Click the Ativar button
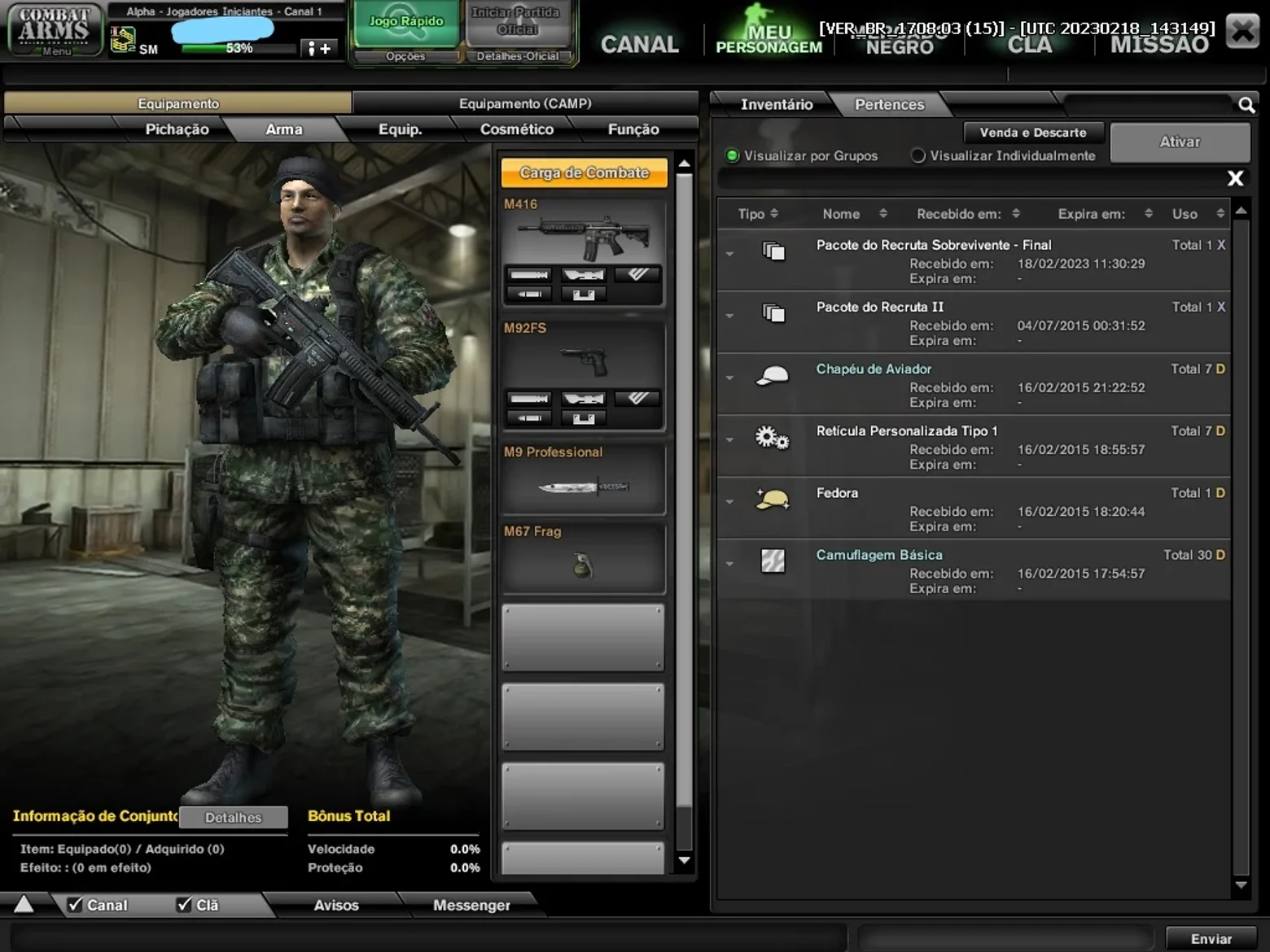The height and width of the screenshot is (952, 1270). pos(1180,142)
